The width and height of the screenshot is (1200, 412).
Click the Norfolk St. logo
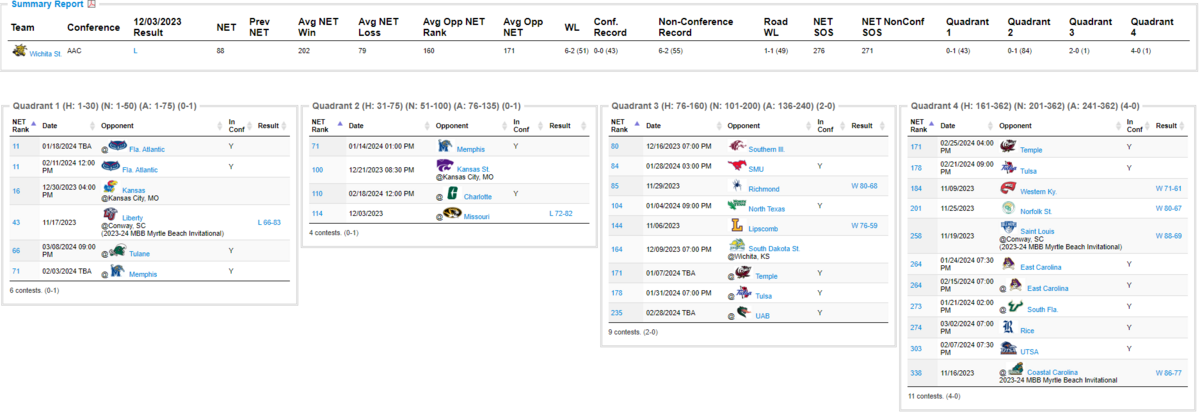tap(1008, 207)
